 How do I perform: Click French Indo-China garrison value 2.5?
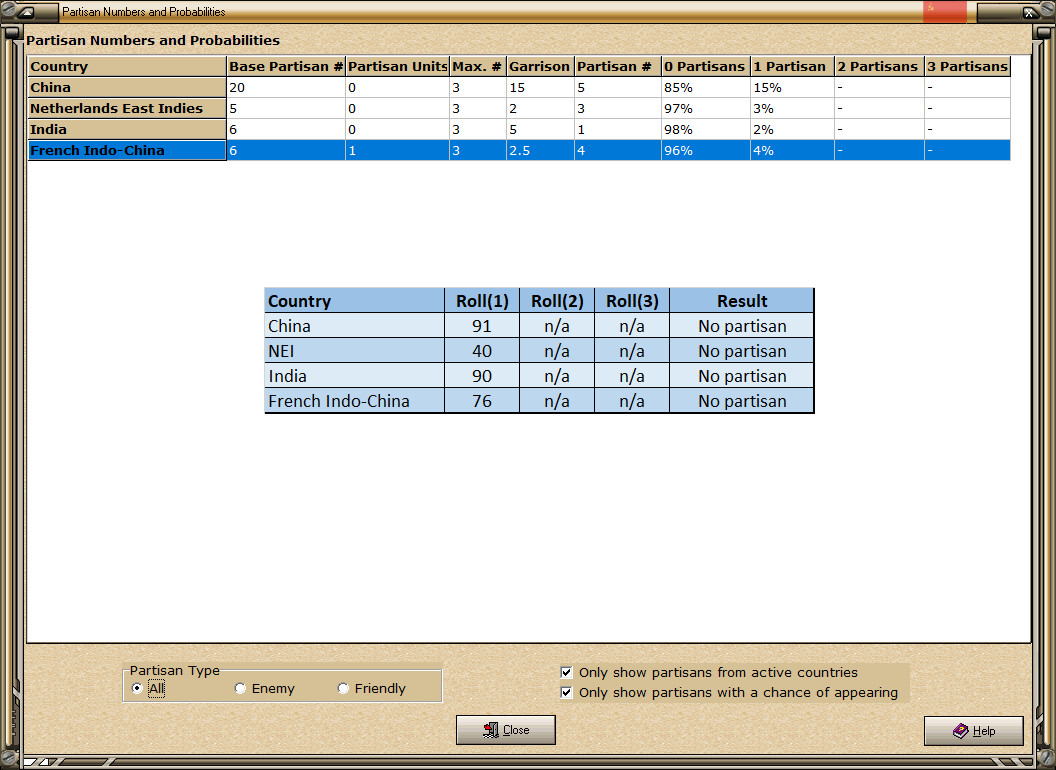(540, 150)
